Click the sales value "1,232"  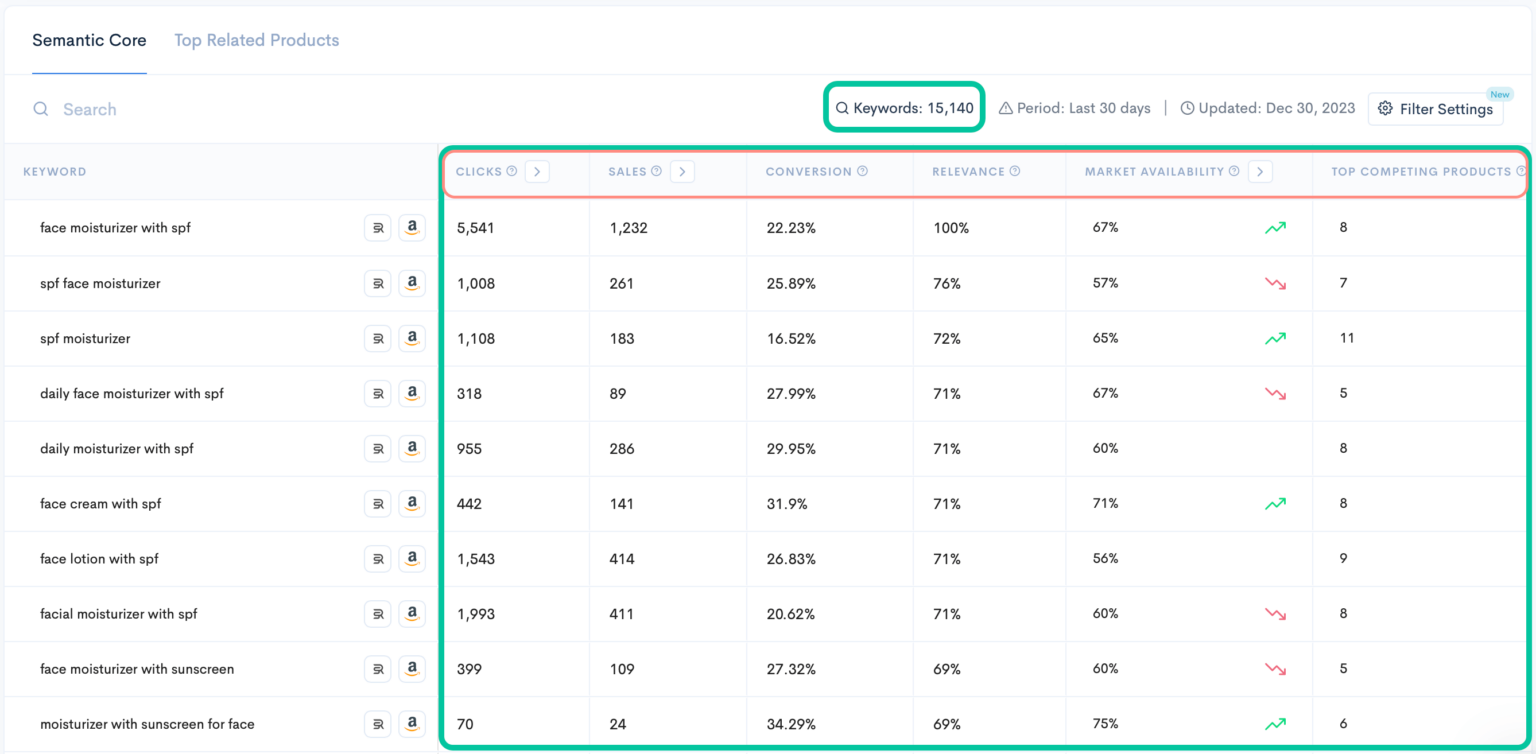(x=628, y=228)
